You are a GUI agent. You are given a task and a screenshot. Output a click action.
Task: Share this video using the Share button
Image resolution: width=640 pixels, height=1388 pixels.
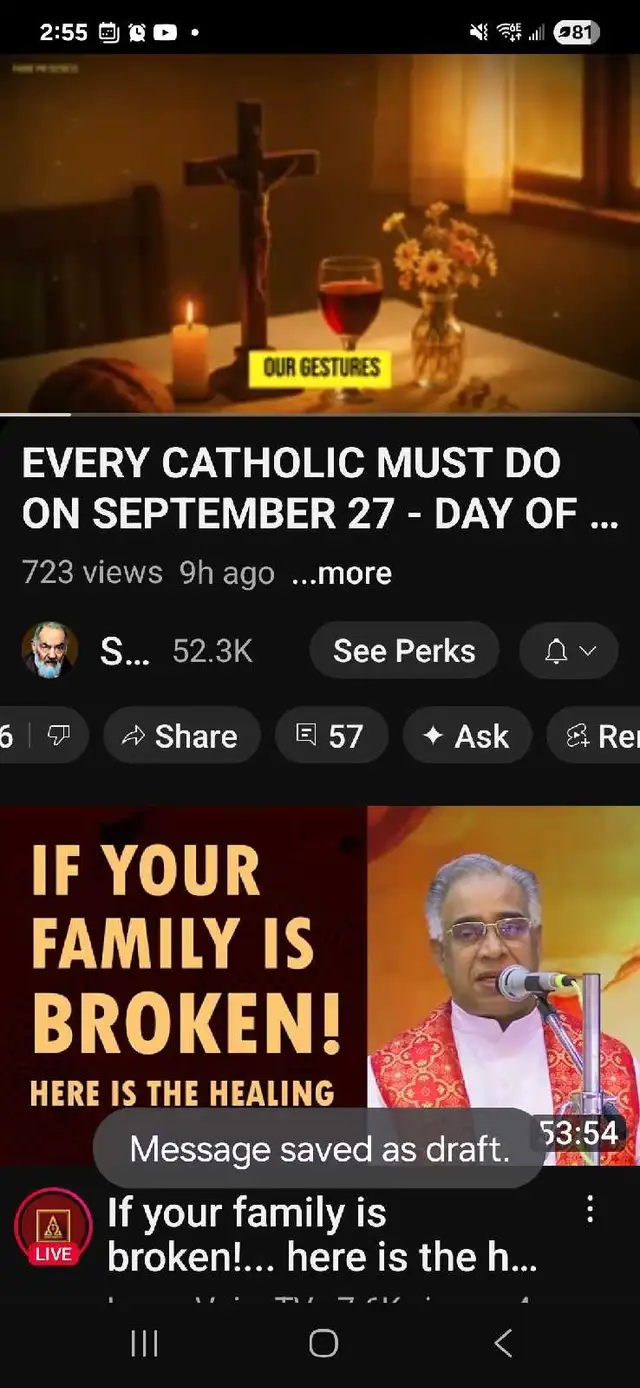(181, 736)
